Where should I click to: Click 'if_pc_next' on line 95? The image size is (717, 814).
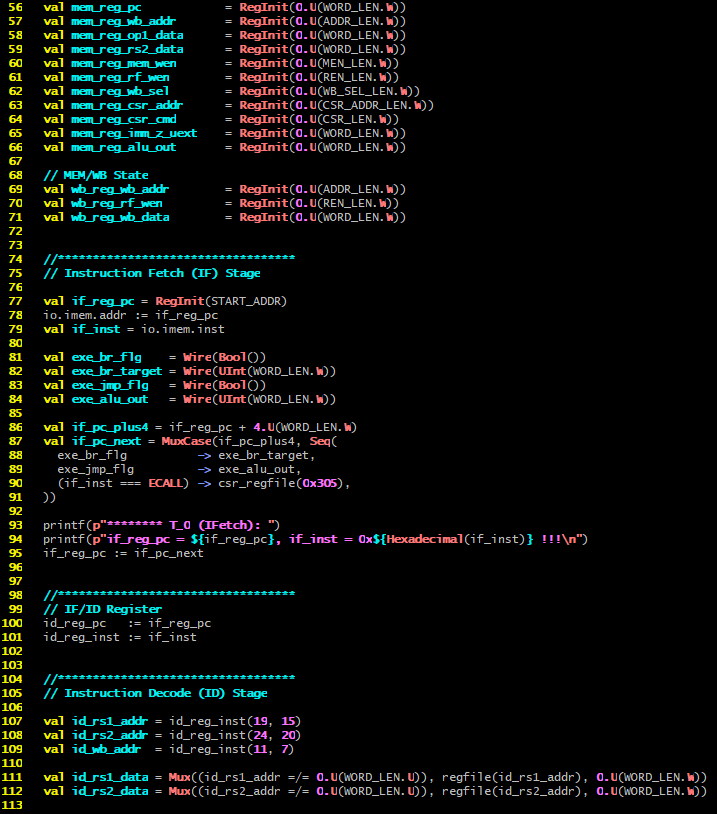[169, 554]
